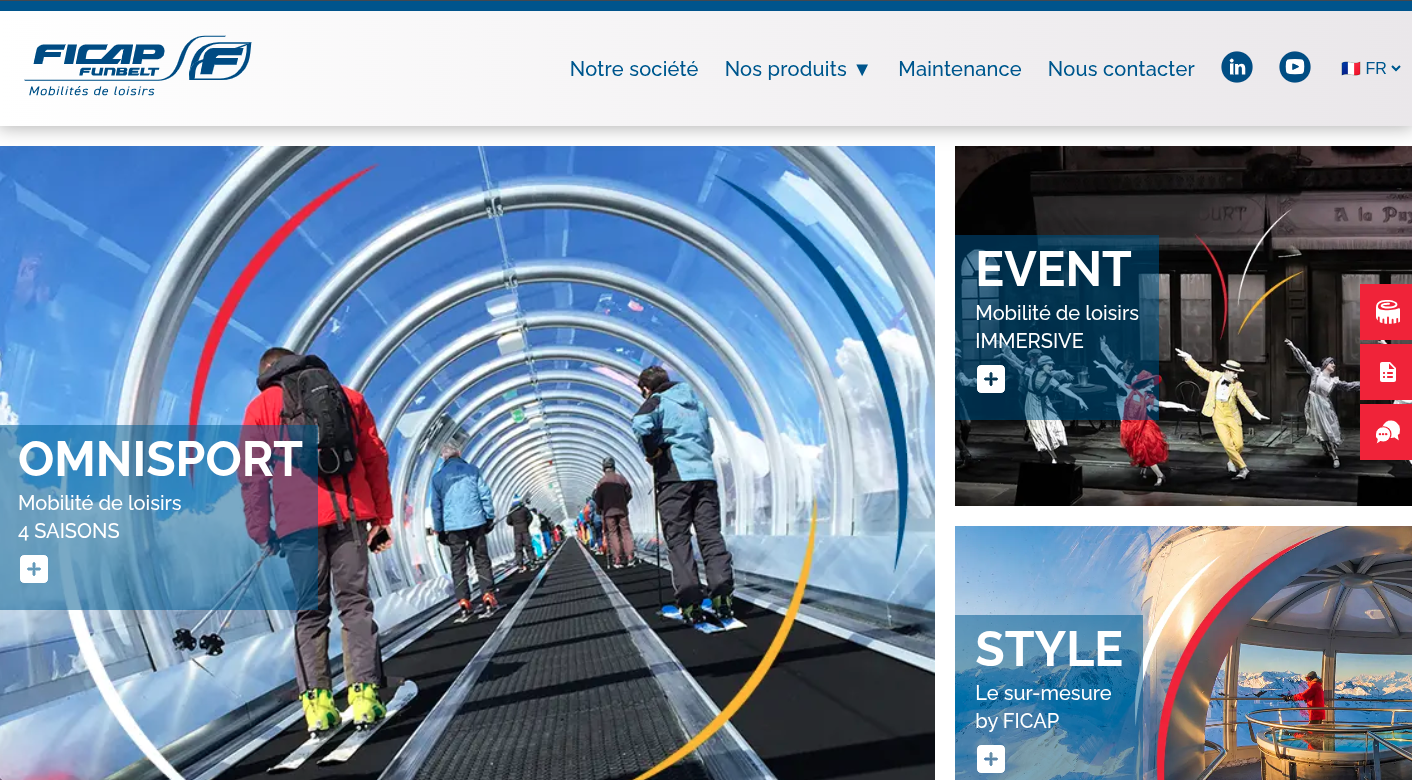Open the YouTube channel icon
Viewport: 1412px width, 780px height.
coord(1295,67)
